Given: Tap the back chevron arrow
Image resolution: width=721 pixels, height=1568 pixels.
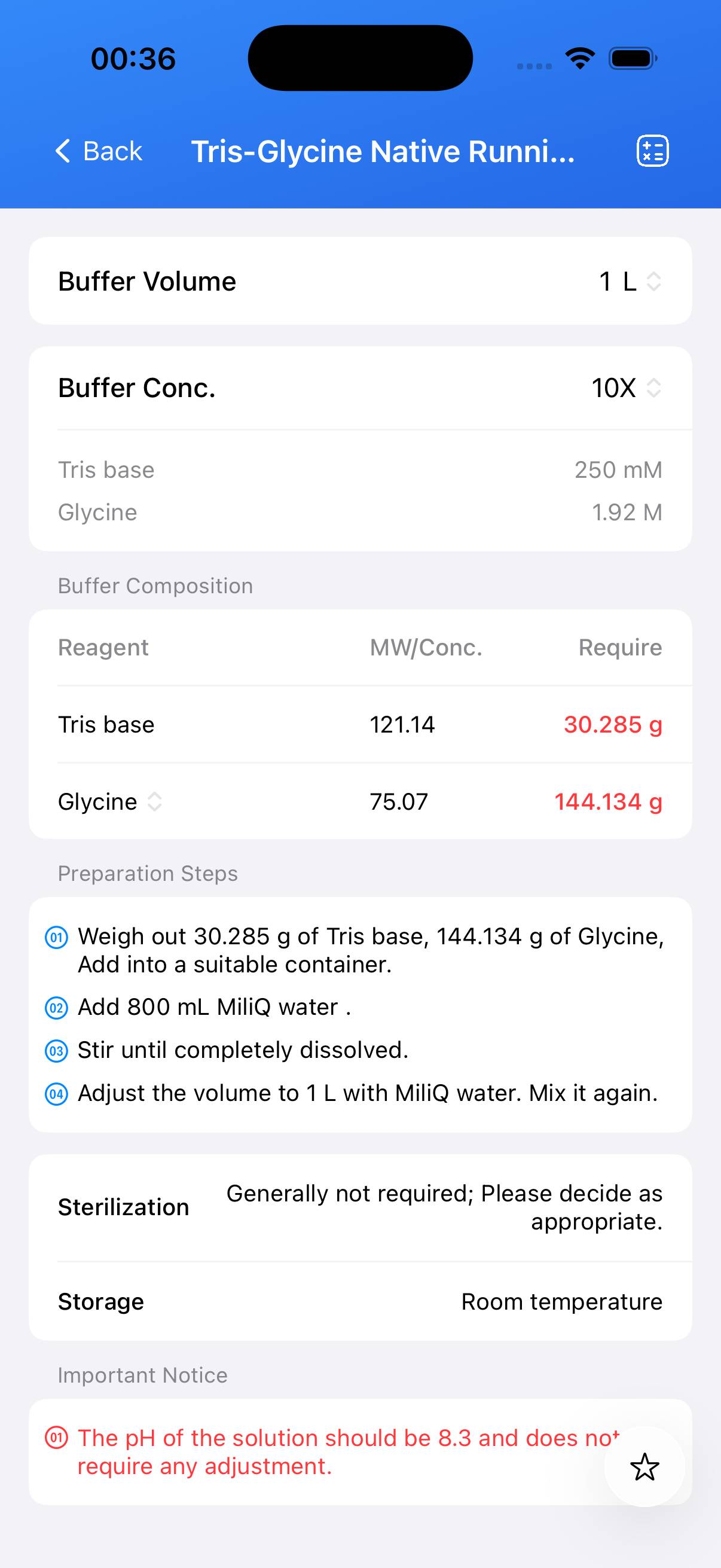Looking at the screenshot, I should [63, 151].
